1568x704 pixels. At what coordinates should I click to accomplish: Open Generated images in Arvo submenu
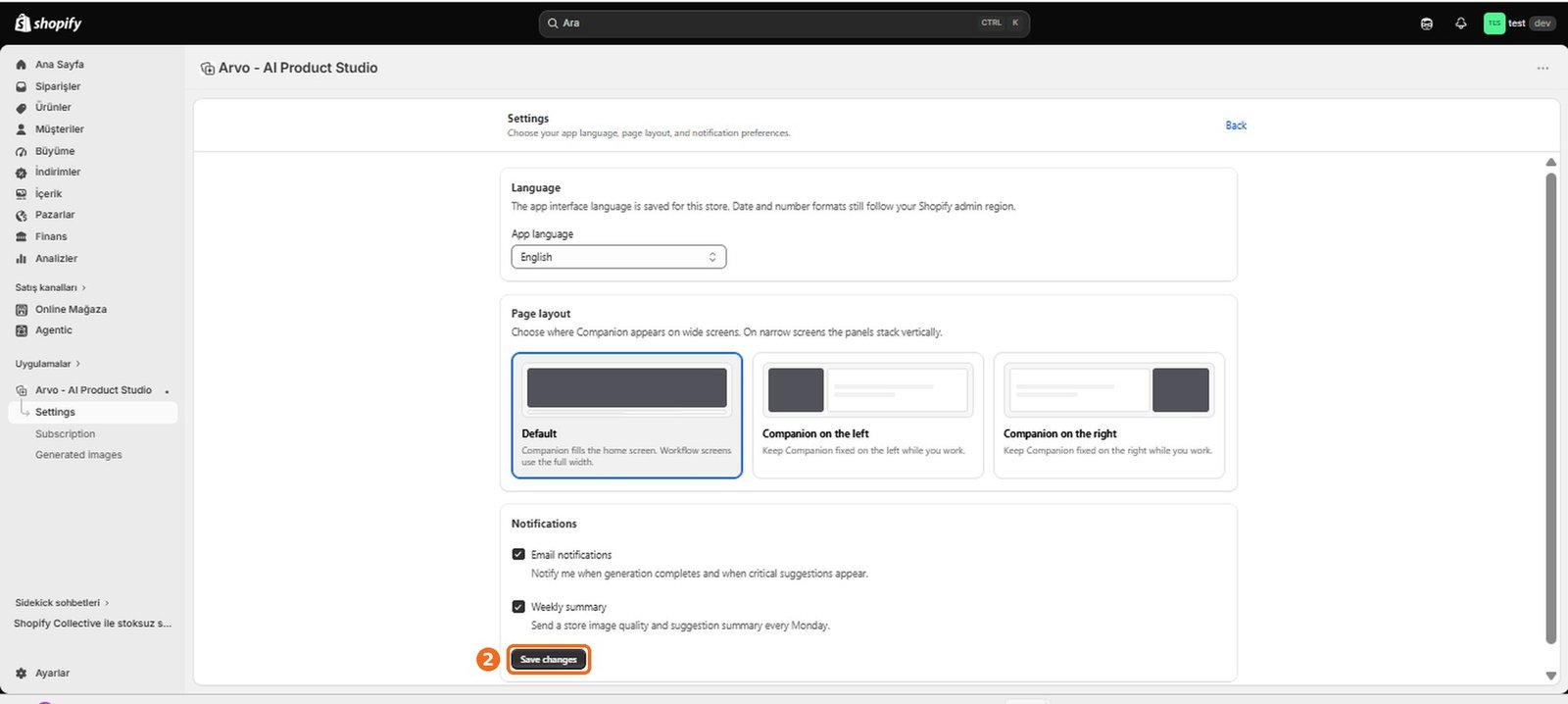(x=78, y=455)
